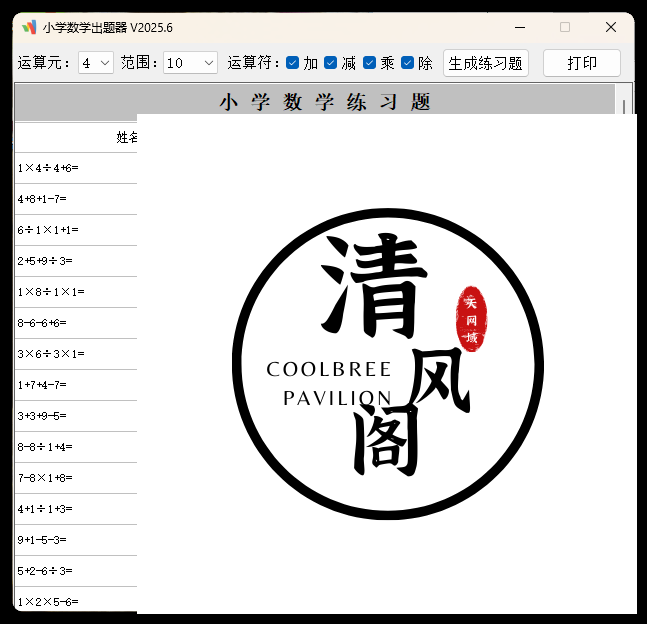
Task: Minimize the 小学数学出题器 window
Action: (520, 28)
